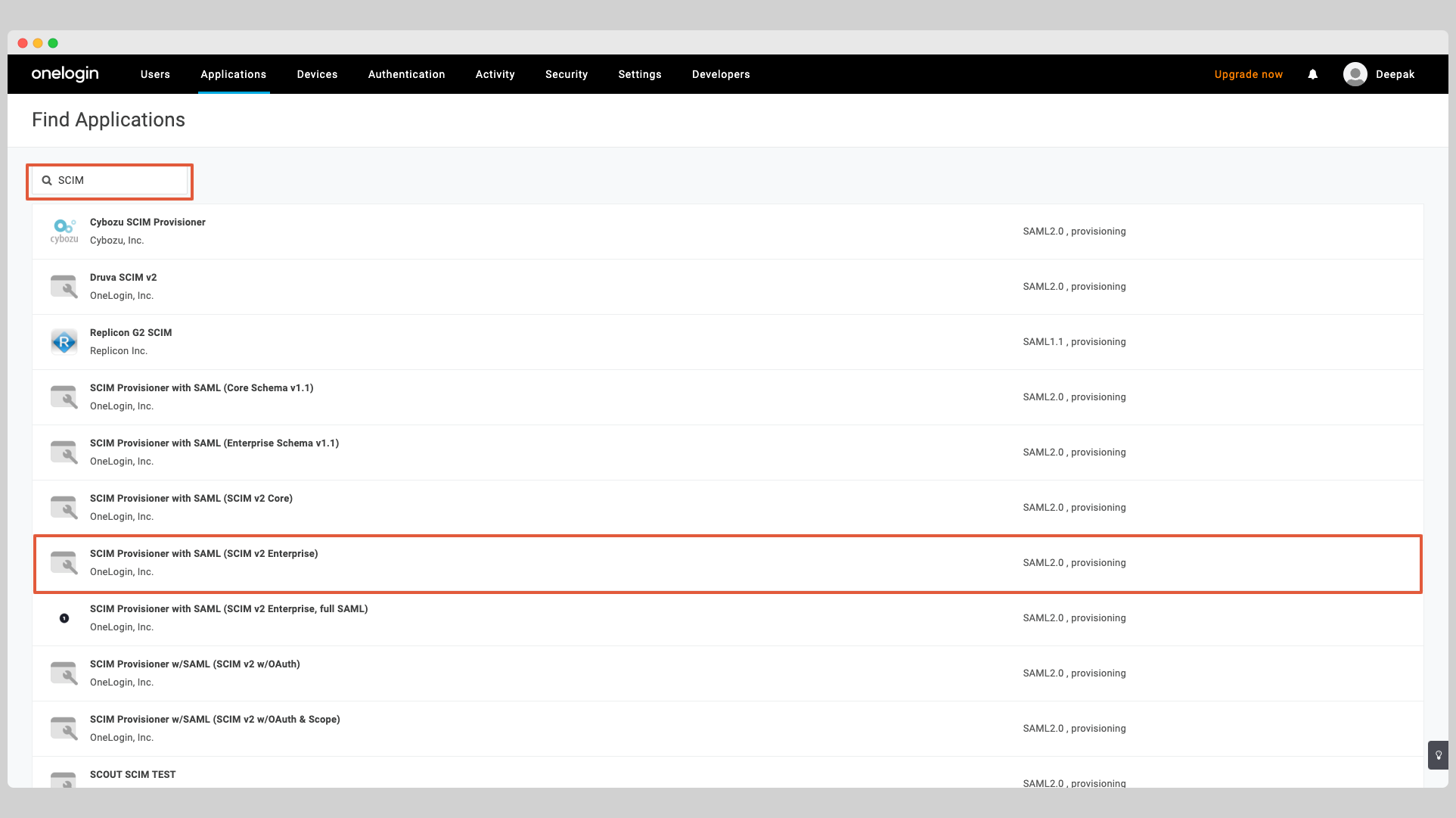The image size is (1456, 818).
Task: Select SCIM Provisioner with SAML (Core Schema v1.1)
Action: [202, 387]
